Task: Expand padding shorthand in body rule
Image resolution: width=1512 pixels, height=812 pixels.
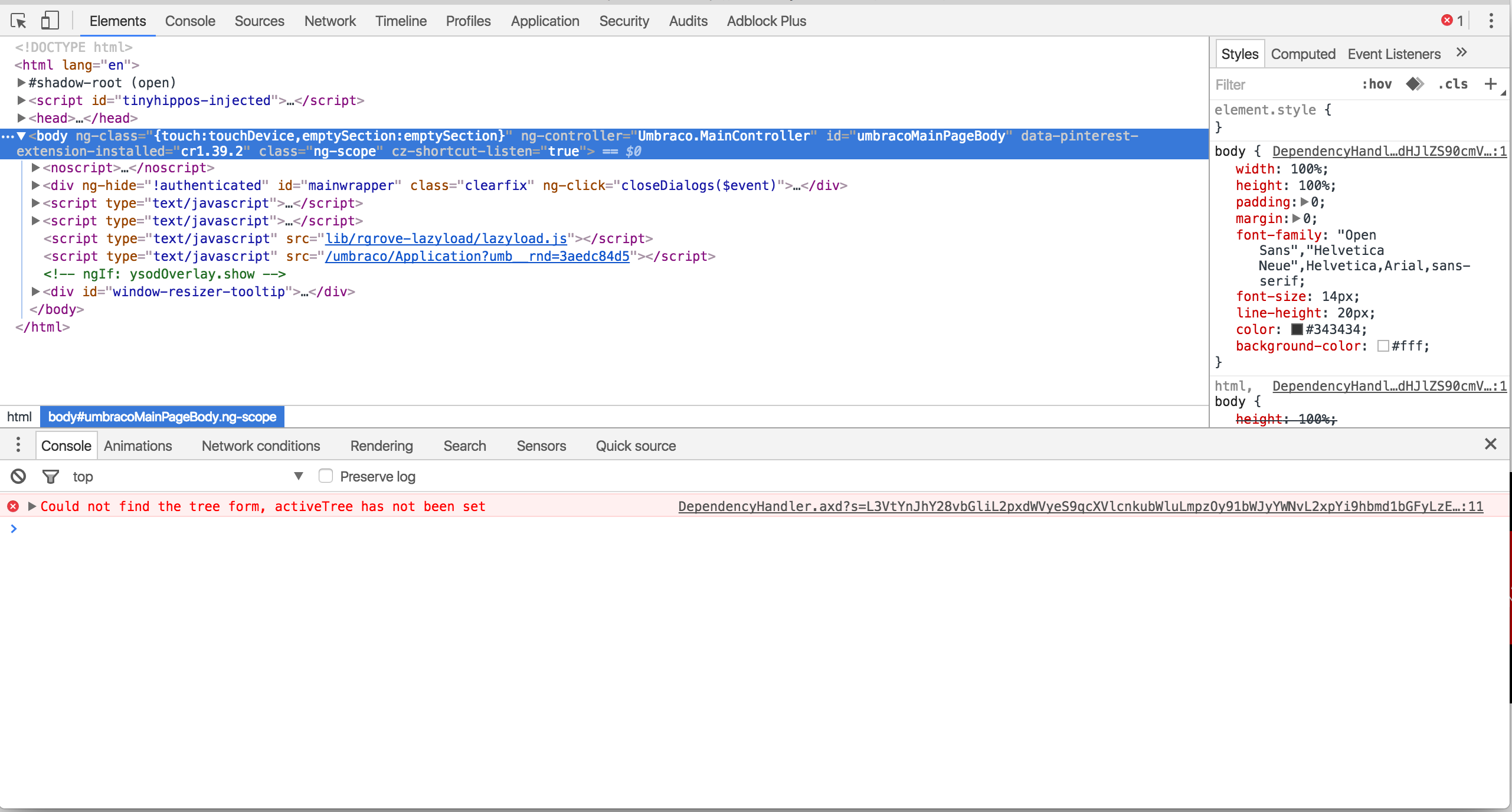Action: [x=1304, y=202]
